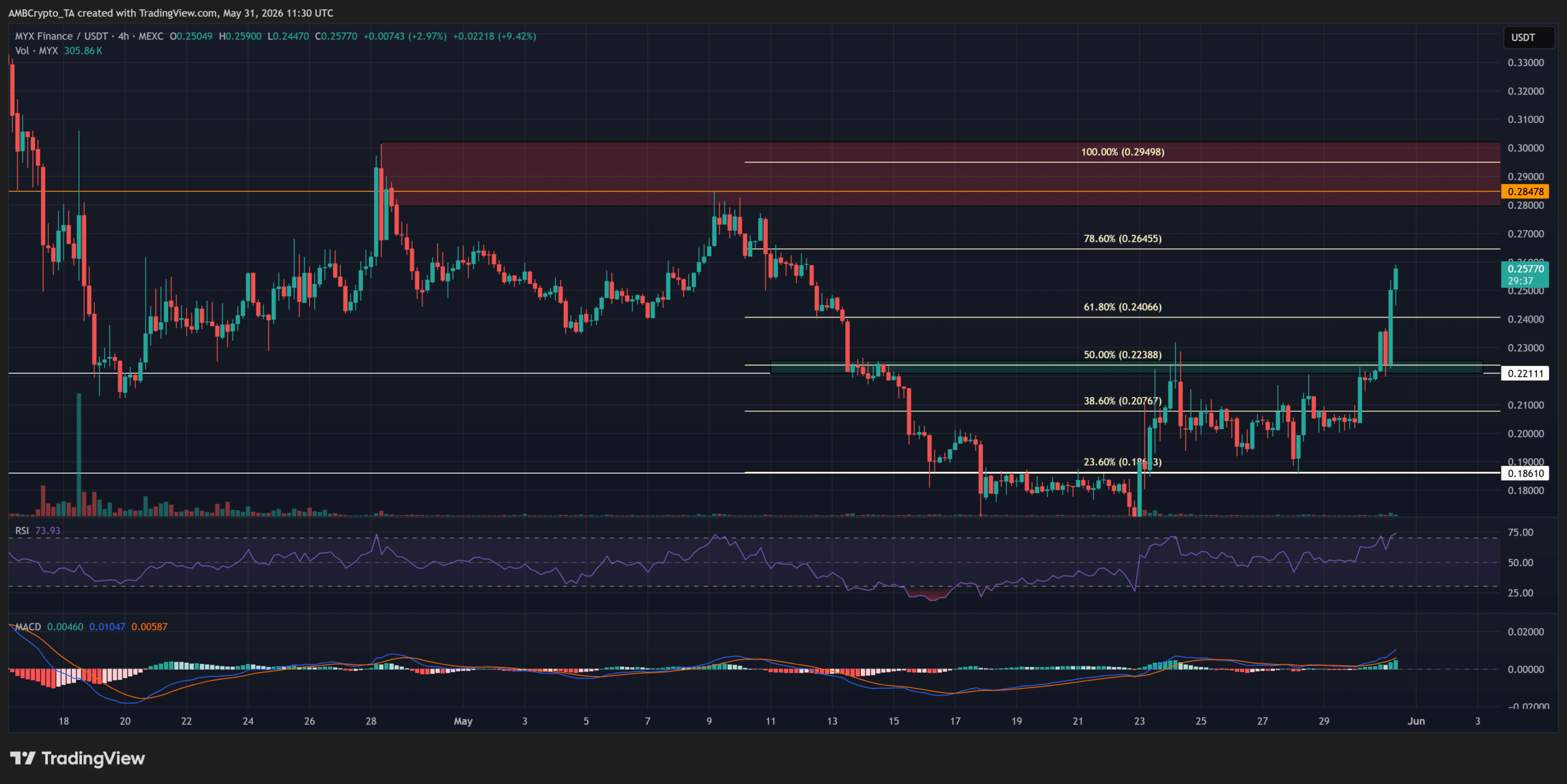Click the May label on time axis
The width and height of the screenshot is (1567, 784).
click(x=463, y=721)
